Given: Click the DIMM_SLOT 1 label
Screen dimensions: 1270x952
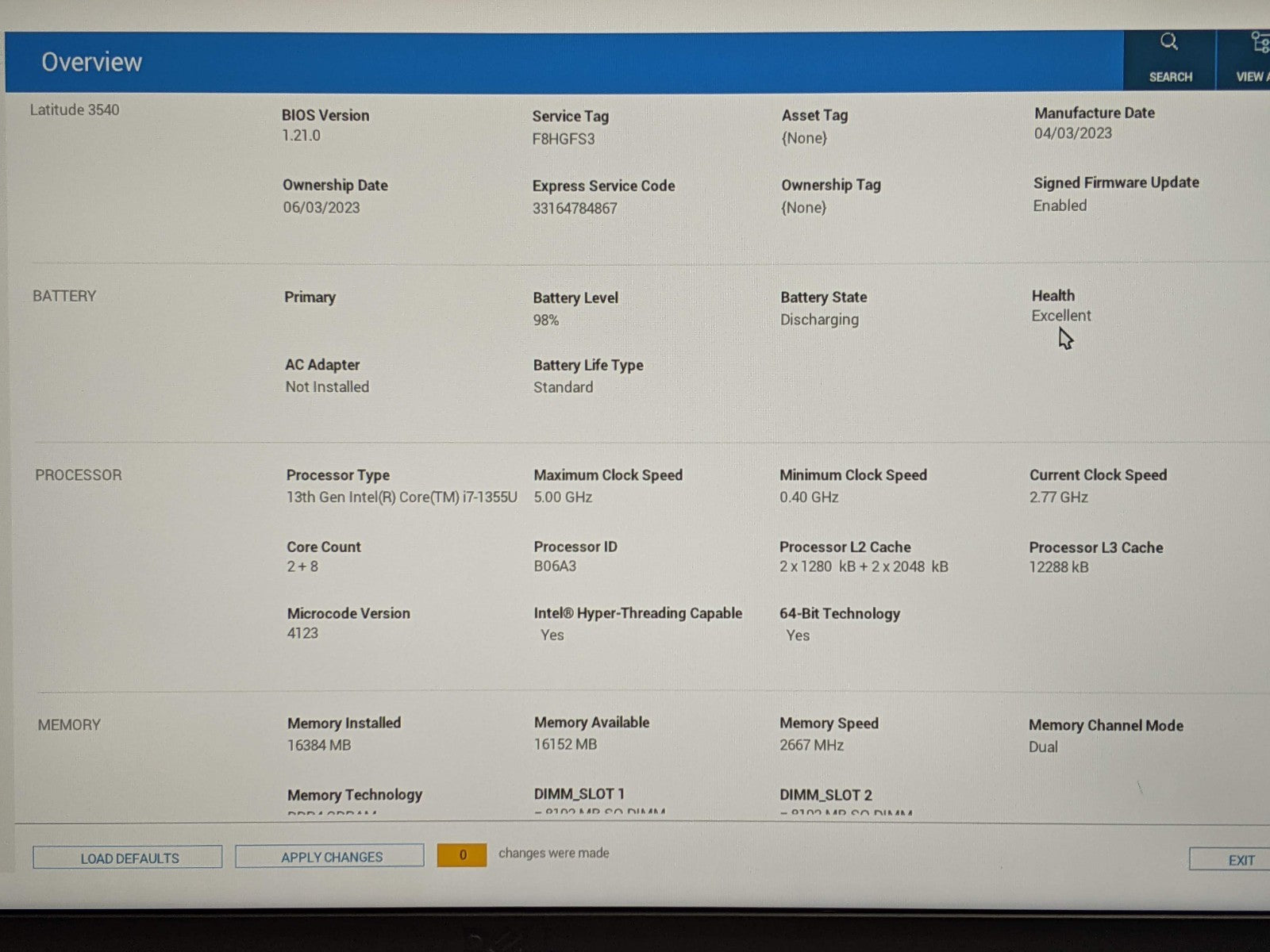Looking at the screenshot, I should [579, 794].
